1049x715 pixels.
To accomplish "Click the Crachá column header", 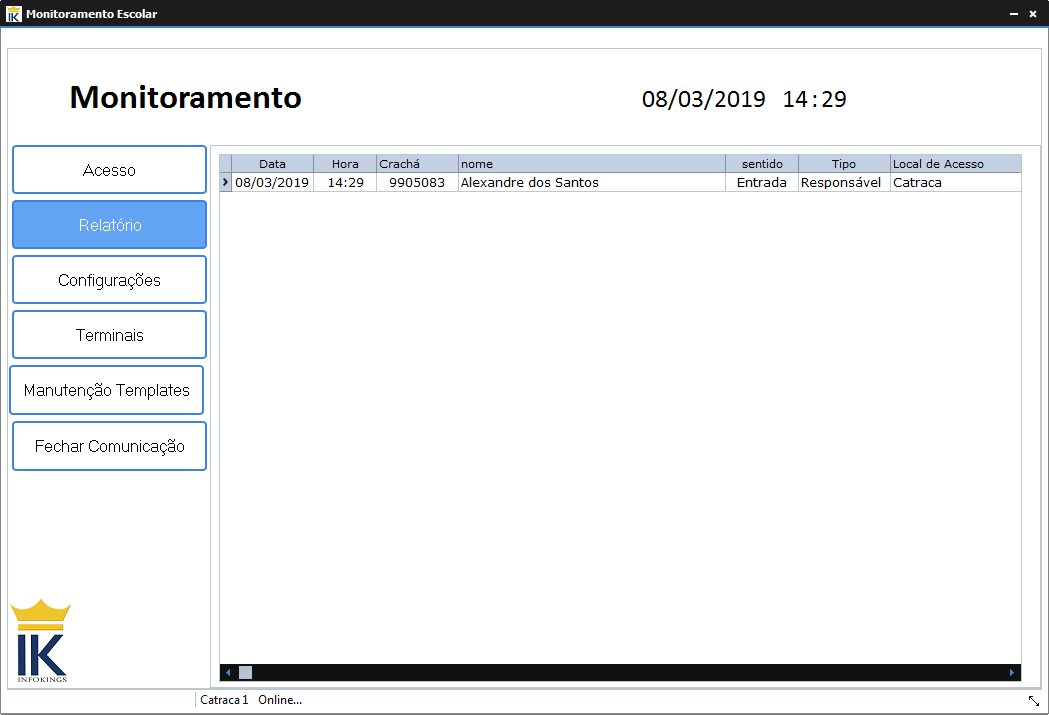I will [x=400, y=163].
